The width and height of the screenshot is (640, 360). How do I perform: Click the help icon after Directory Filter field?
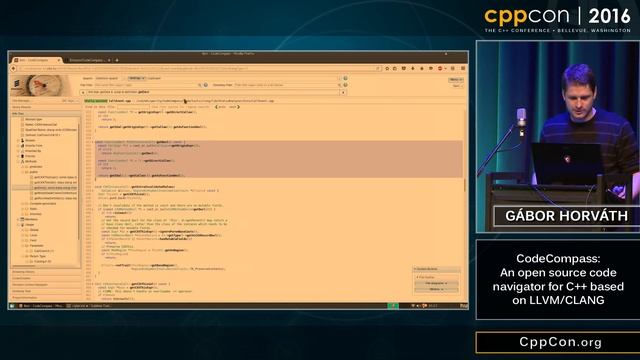[x=345, y=85]
